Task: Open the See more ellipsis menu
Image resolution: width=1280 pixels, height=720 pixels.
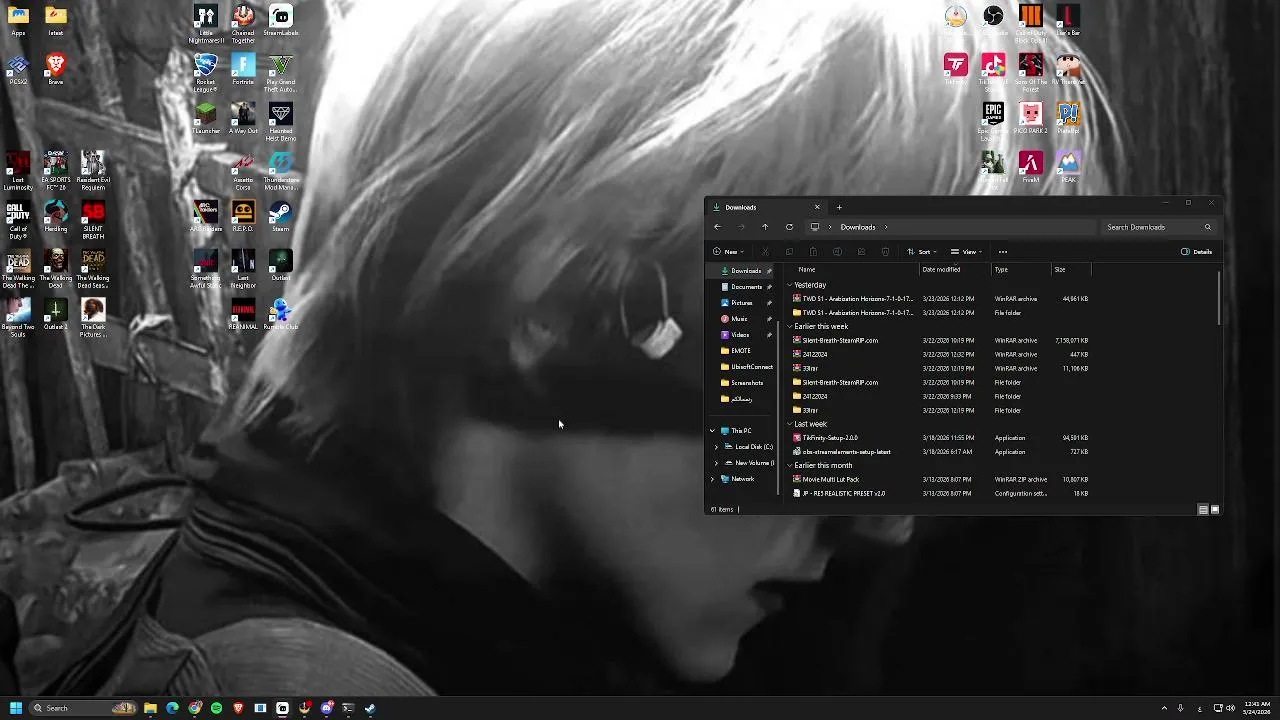Action: pos(1003,252)
